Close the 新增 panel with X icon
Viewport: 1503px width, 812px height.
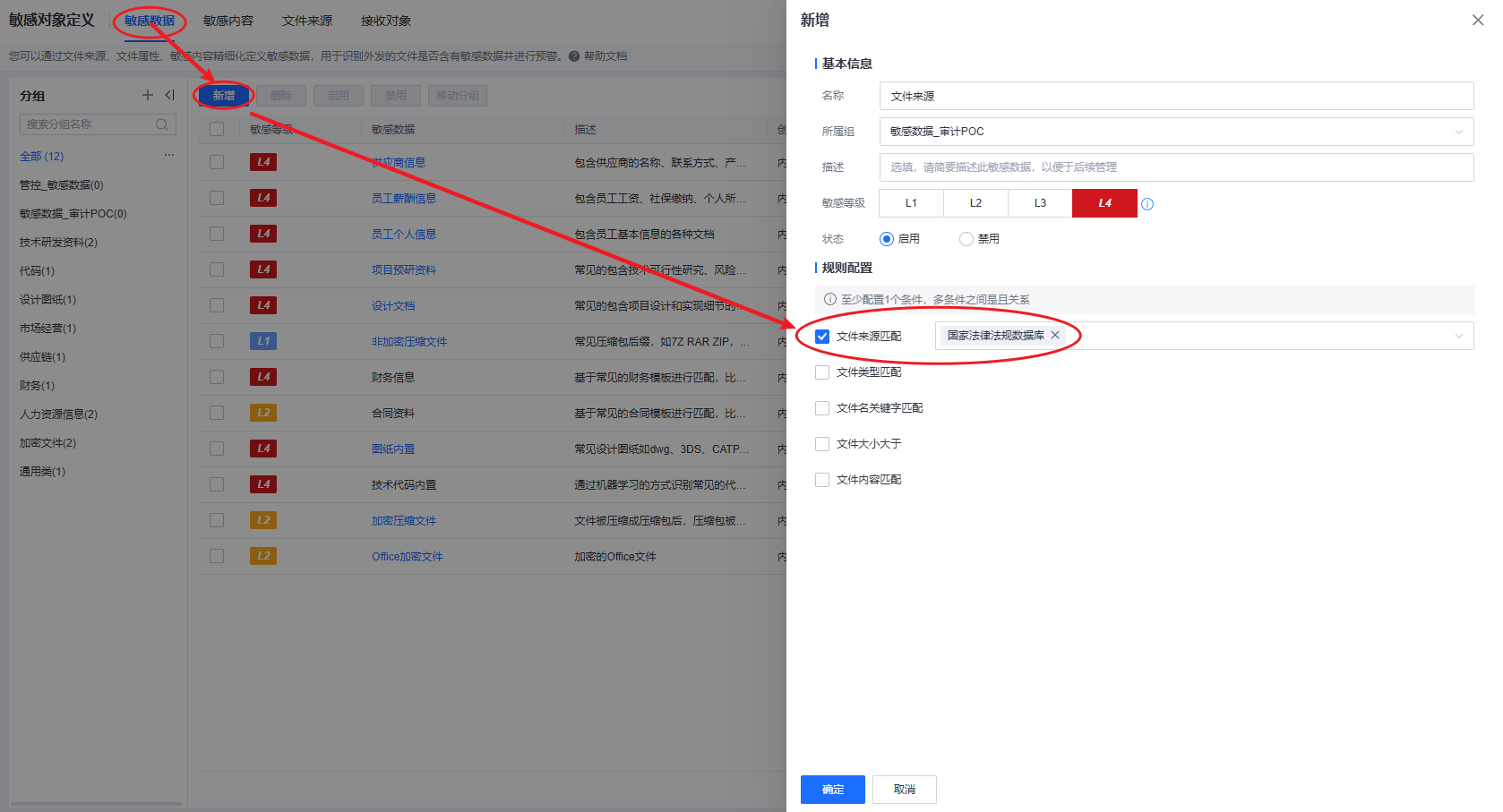[x=1477, y=20]
